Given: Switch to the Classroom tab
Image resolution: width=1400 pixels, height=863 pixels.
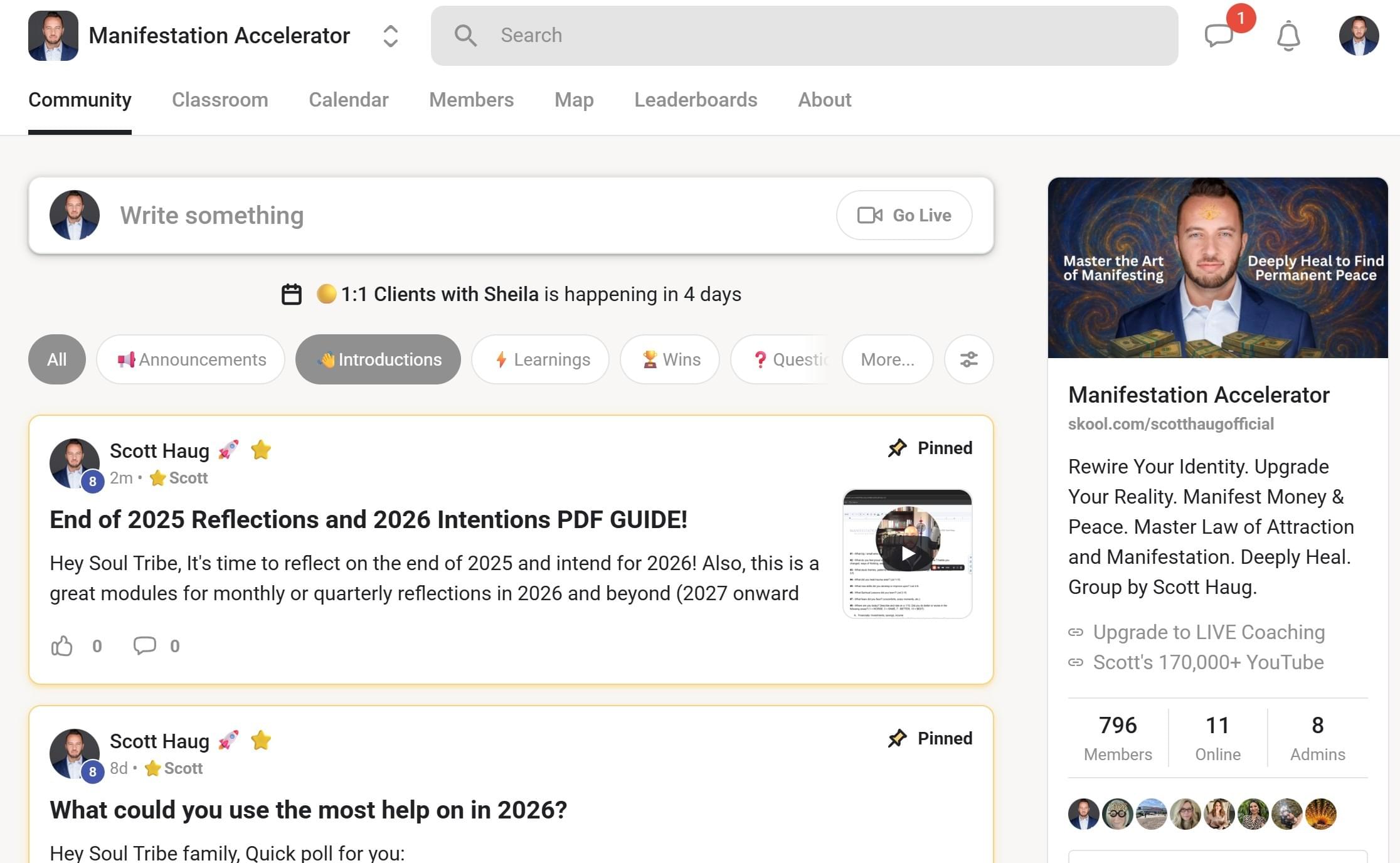Looking at the screenshot, I should click(x=220, y=100).
